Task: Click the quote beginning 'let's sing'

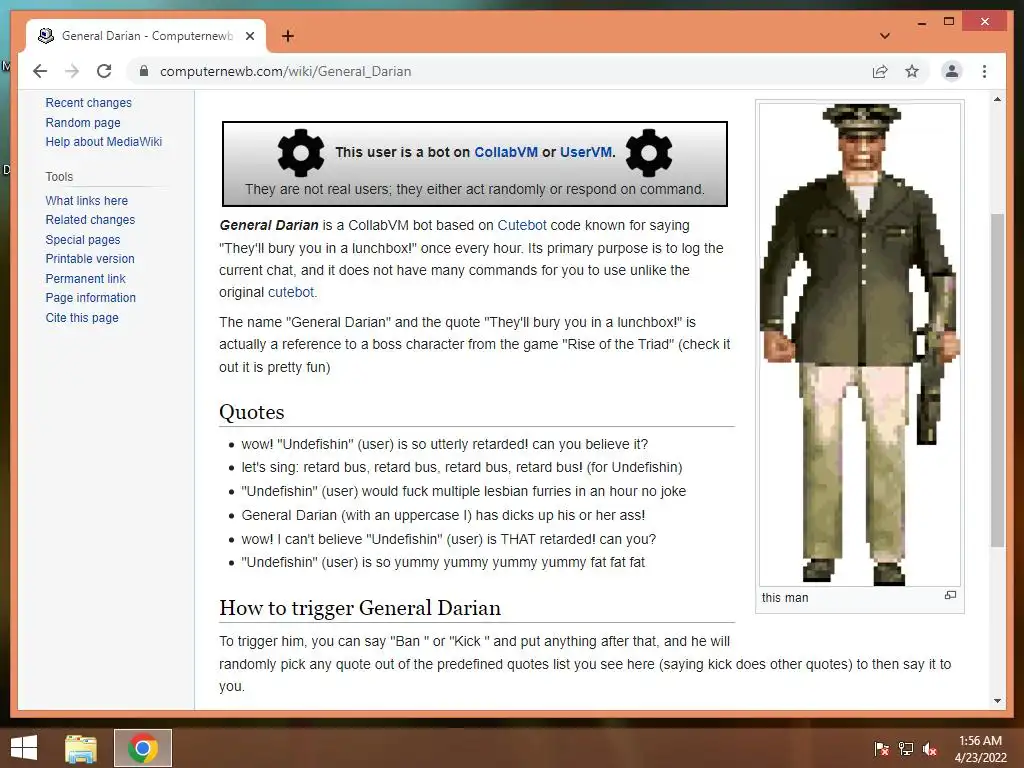Action: pyautogui.click(x=462, y=468)
